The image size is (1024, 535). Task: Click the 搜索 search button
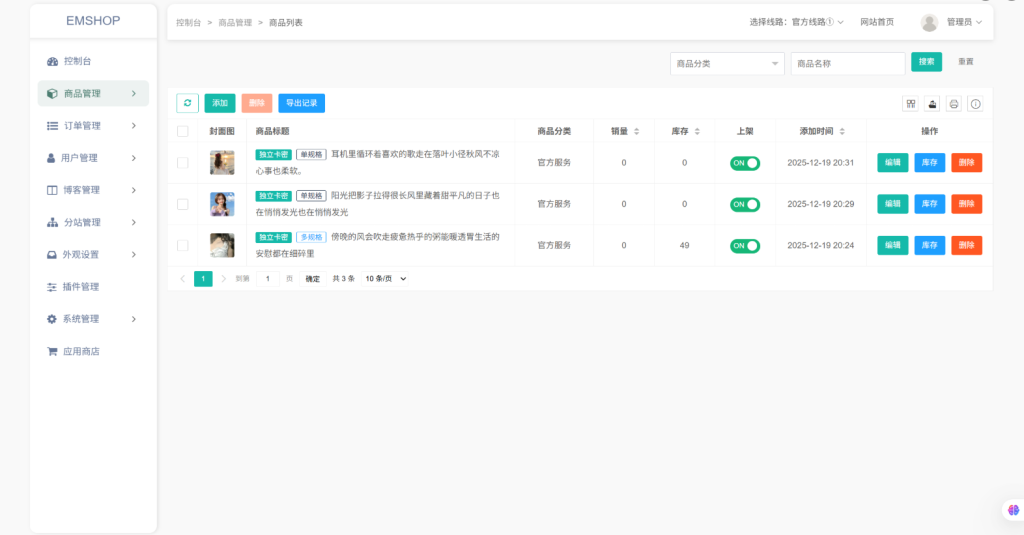[926, 62]
